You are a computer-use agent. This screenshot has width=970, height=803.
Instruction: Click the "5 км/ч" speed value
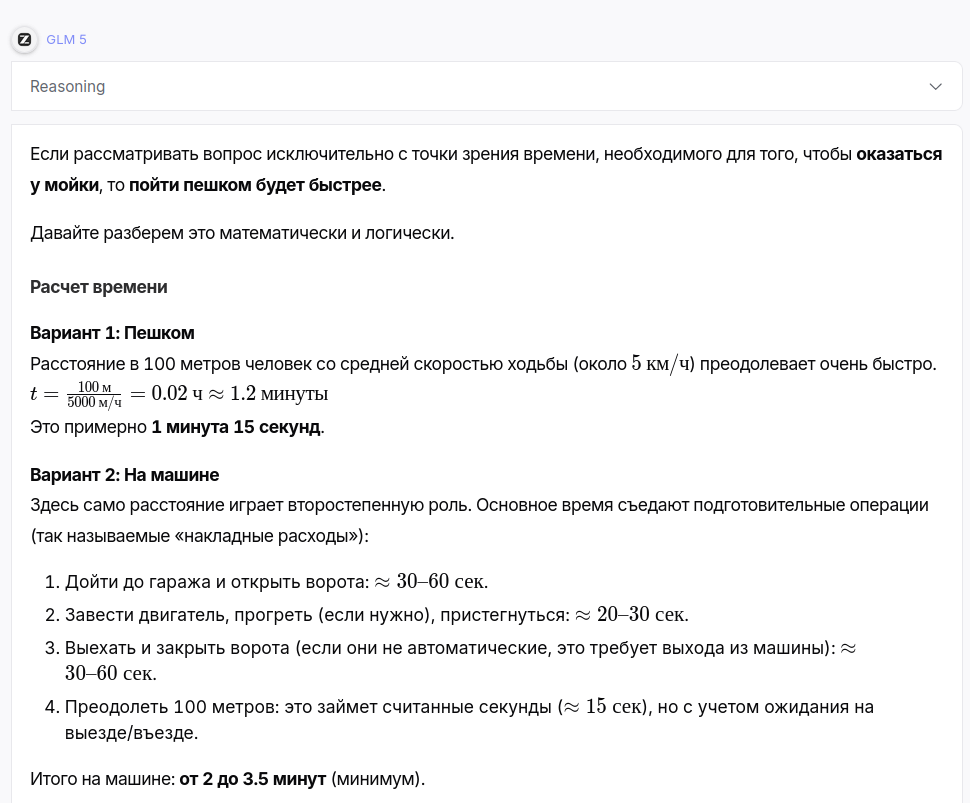667,363
